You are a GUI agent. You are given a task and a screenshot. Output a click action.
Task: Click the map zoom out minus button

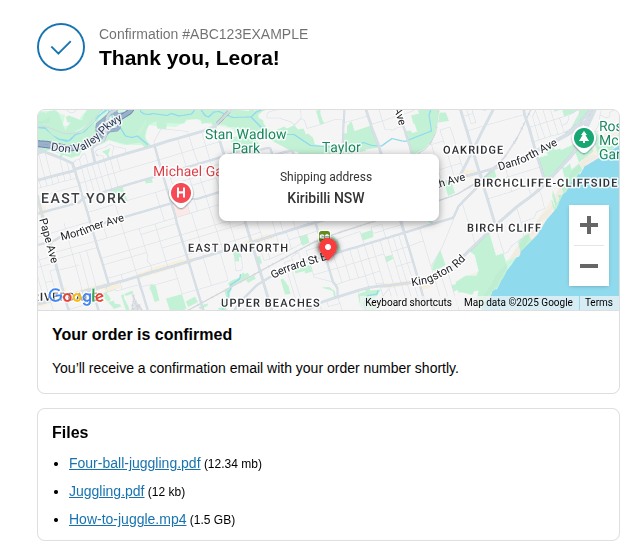coord(589,266)
